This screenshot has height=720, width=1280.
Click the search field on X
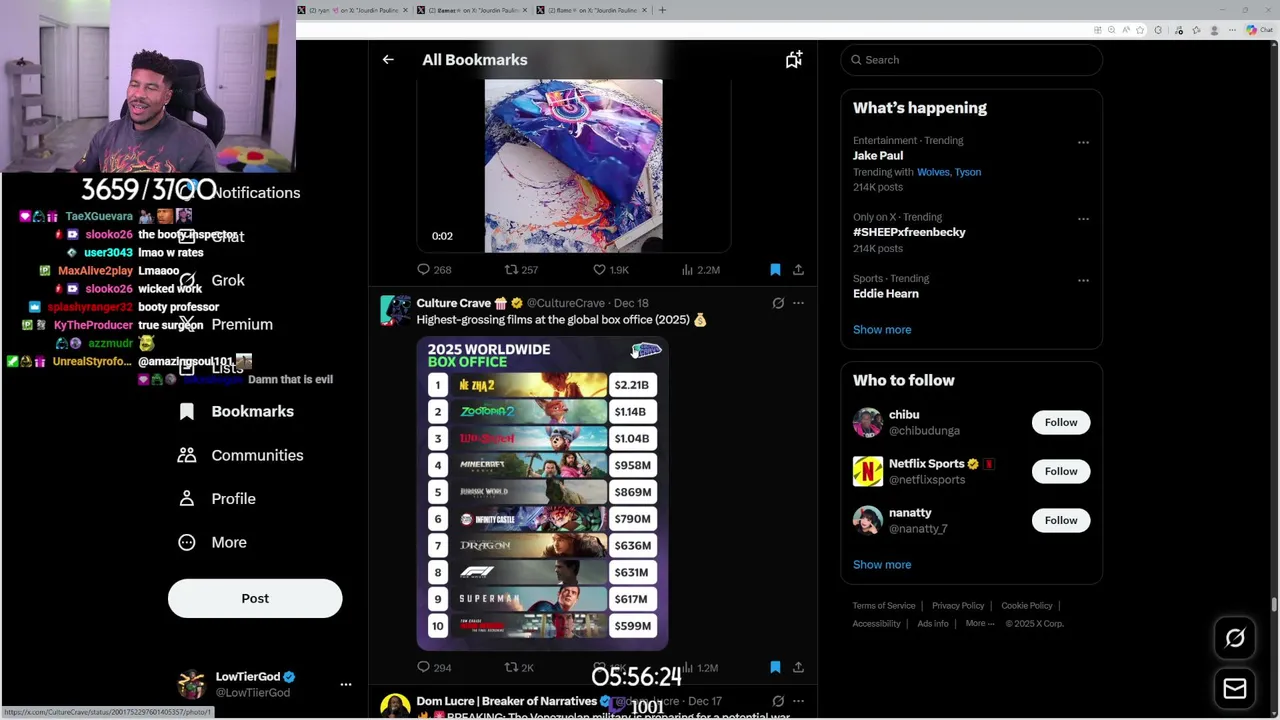coord(971,60)
